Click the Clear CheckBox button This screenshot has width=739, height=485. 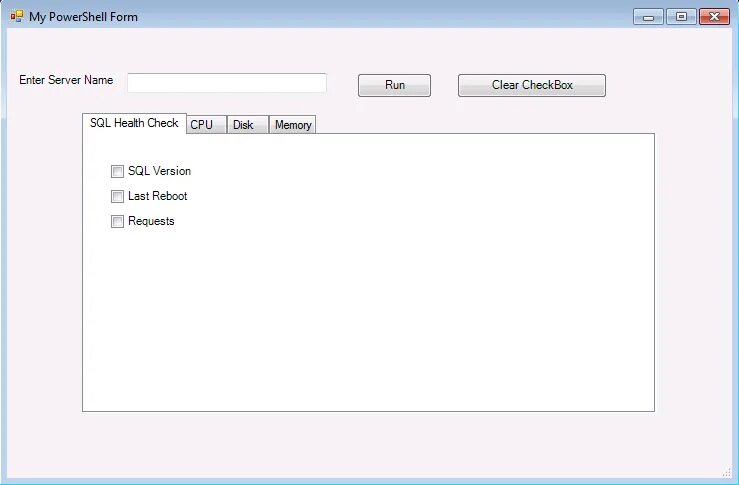[532, 85]
